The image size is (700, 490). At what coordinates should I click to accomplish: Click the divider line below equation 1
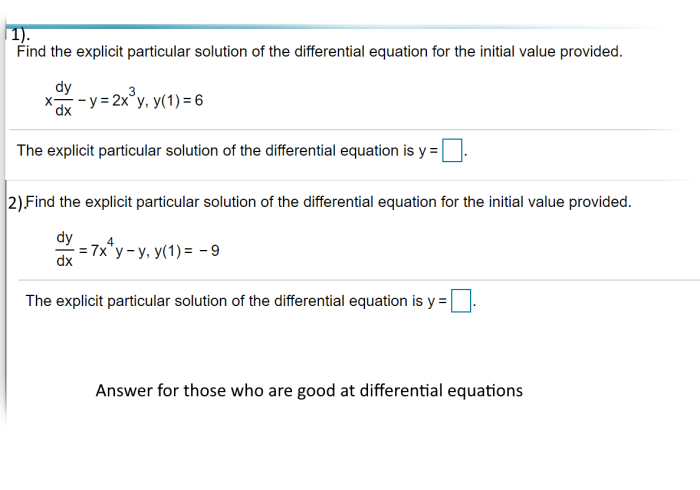(344, 130)
